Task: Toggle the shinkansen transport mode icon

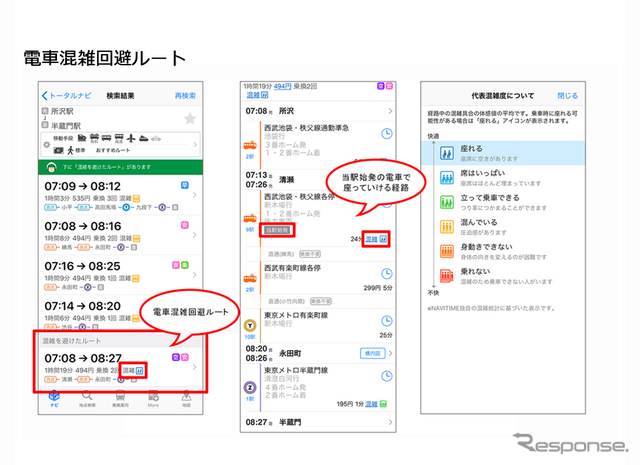Action: pyautogui.click(x=82, y=138)
